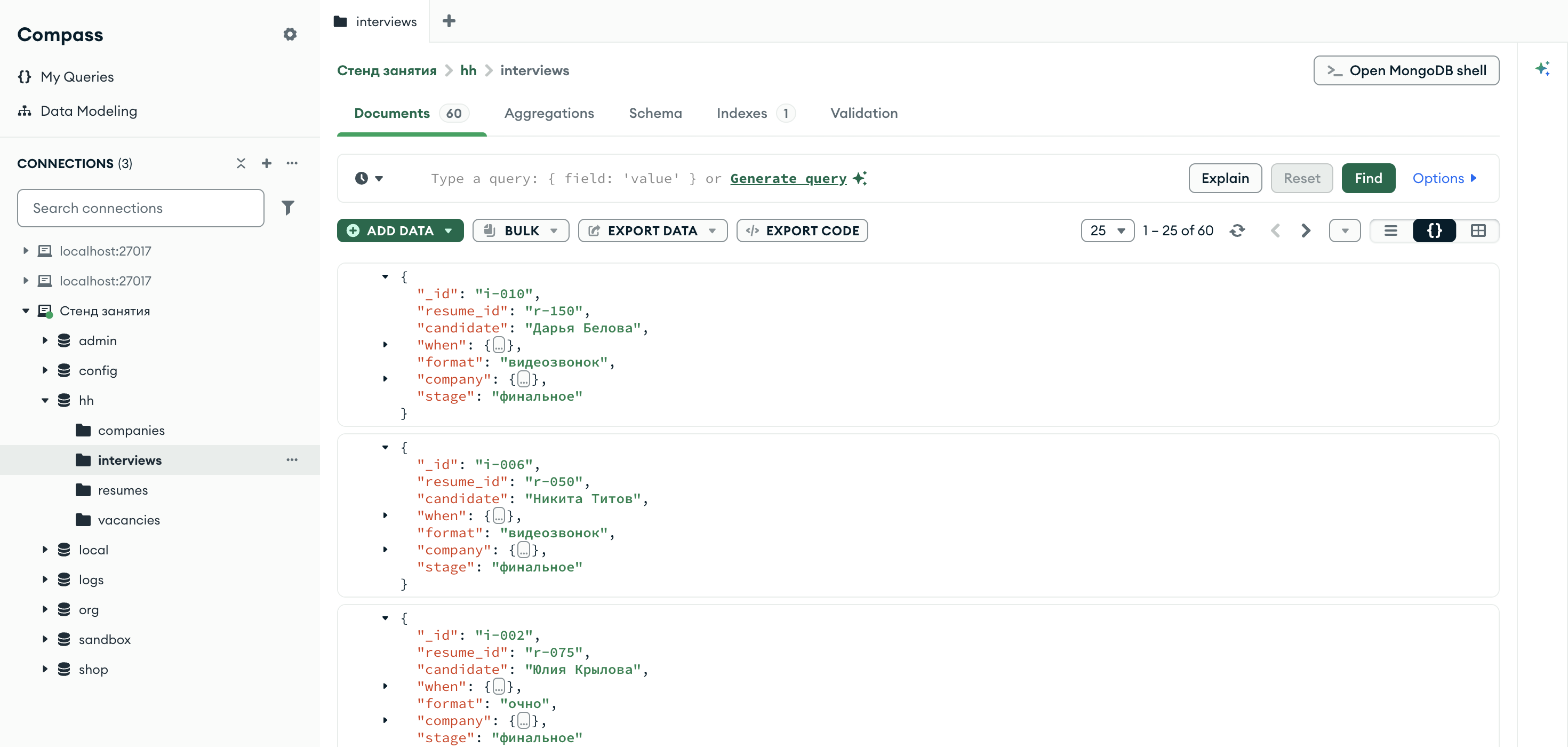Image resolution: width=1568 pixels, height=747 pixels.
Task: Switch to table view
Action: point(1478,231)
